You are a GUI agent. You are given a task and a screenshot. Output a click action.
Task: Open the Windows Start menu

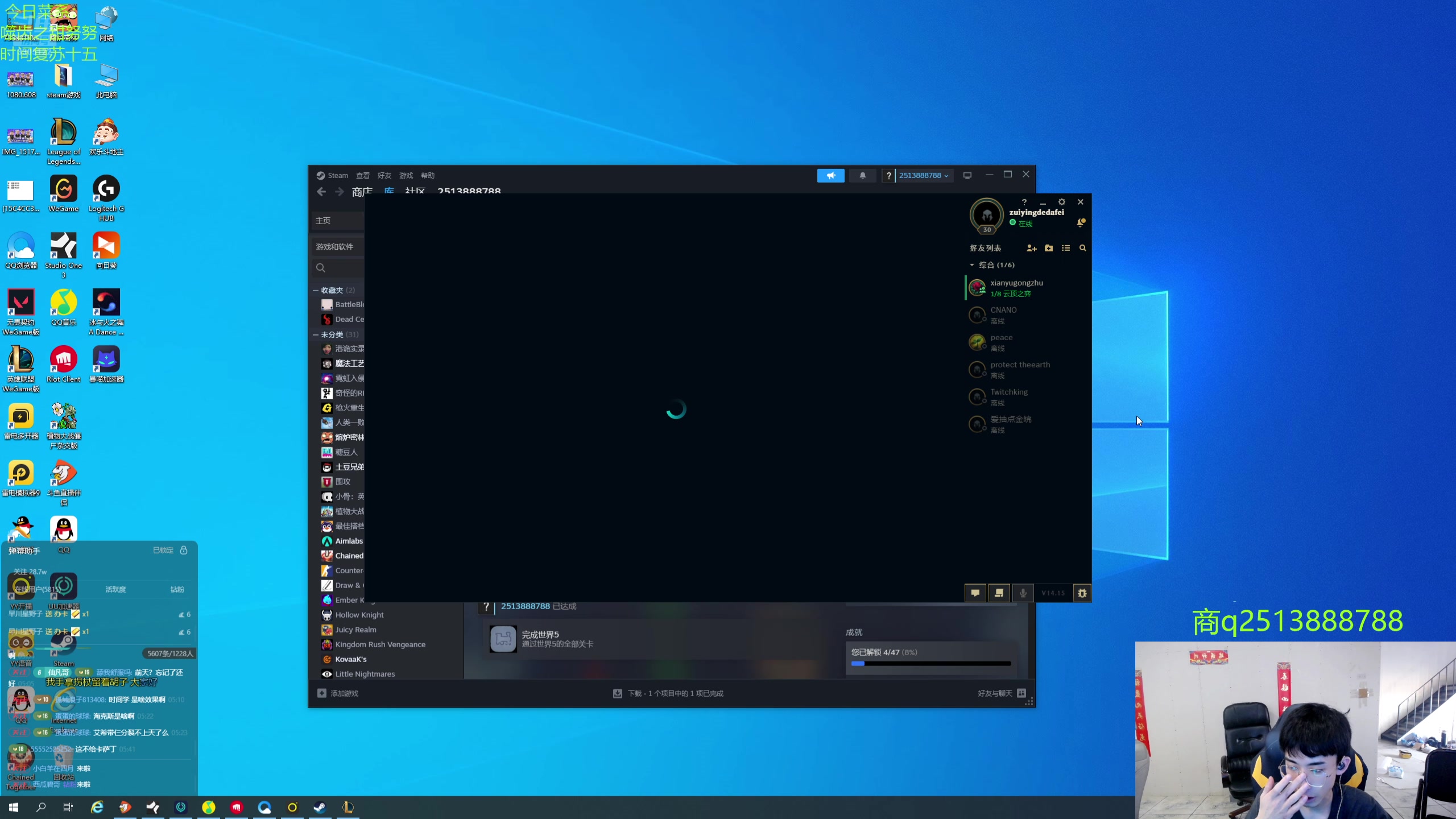pos(14,807)
